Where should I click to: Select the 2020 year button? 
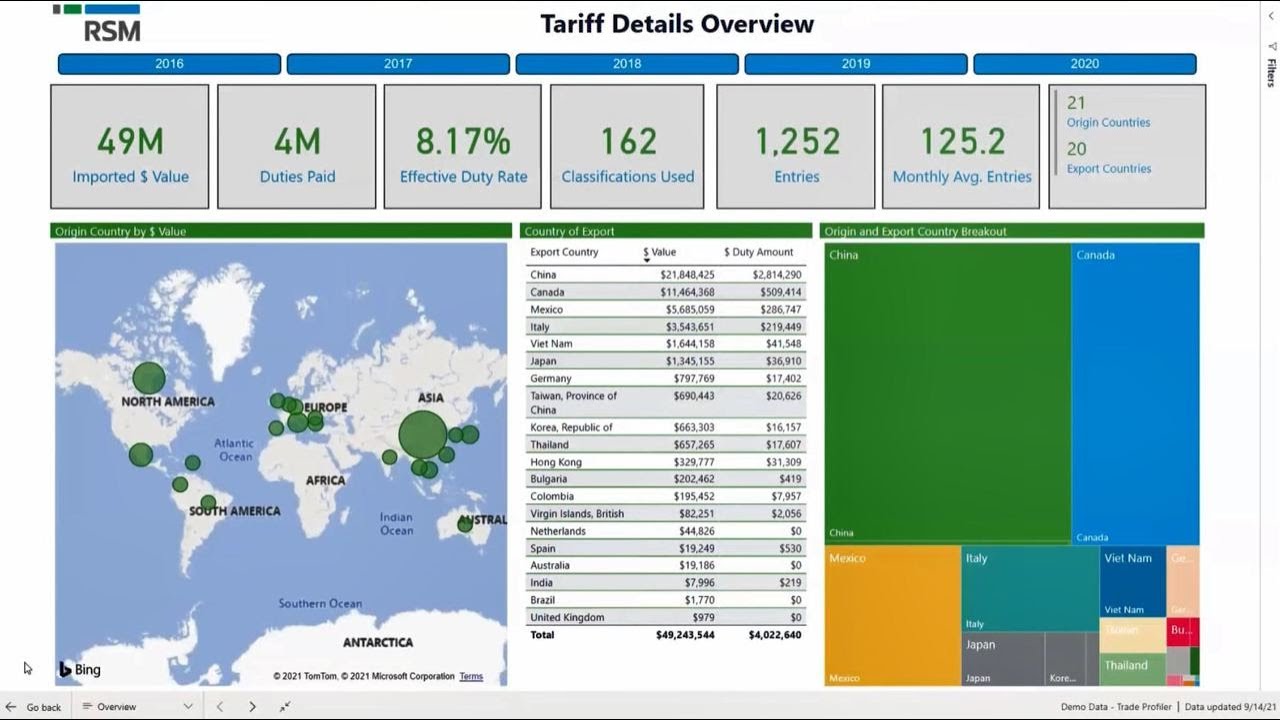pos(1085,64)
